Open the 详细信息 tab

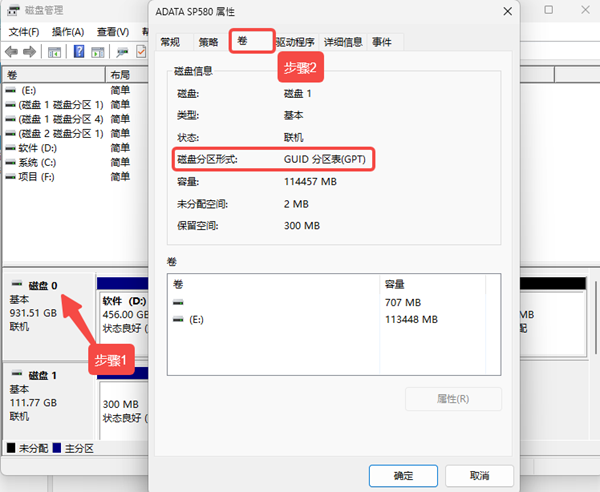342,42
